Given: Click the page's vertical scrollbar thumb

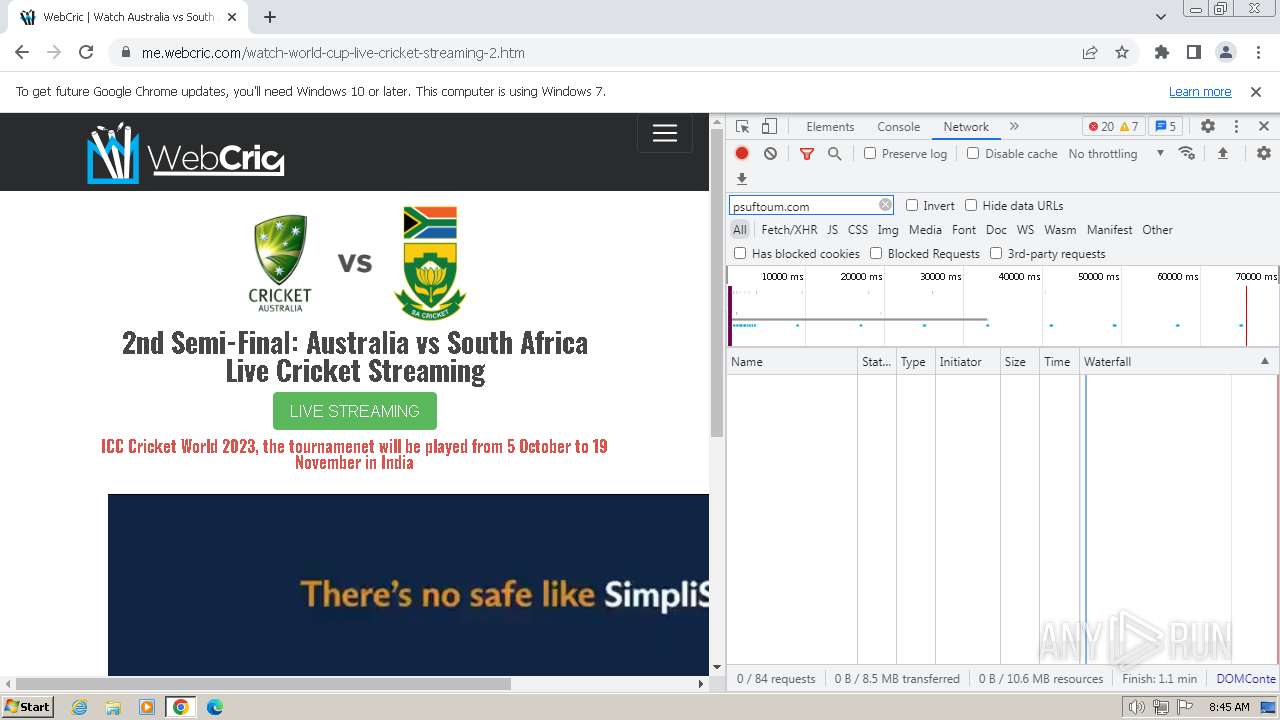Looking at the screenshot, I should (x=716, y=283).
